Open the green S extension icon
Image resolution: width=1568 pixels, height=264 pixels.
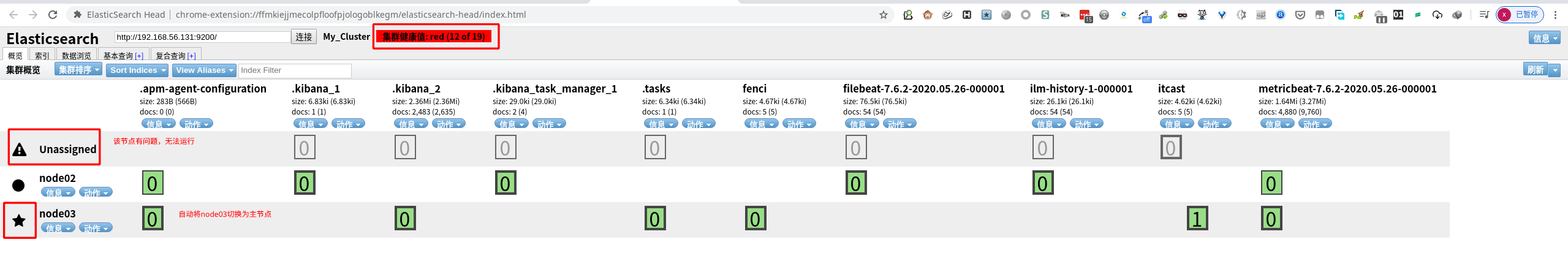(x=1045, y=15)
